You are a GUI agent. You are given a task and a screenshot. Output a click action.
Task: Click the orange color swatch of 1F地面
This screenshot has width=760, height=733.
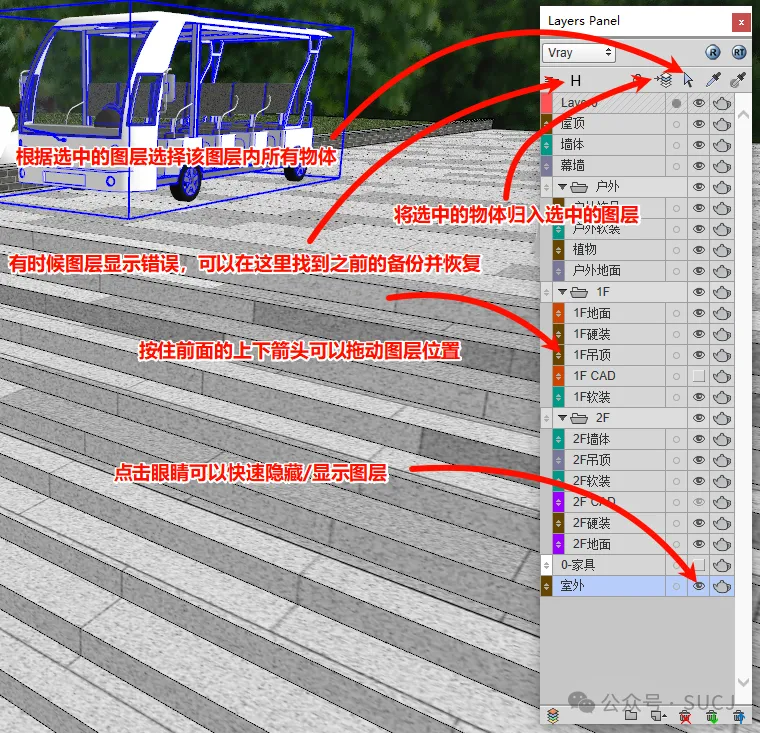pos(558,313)
